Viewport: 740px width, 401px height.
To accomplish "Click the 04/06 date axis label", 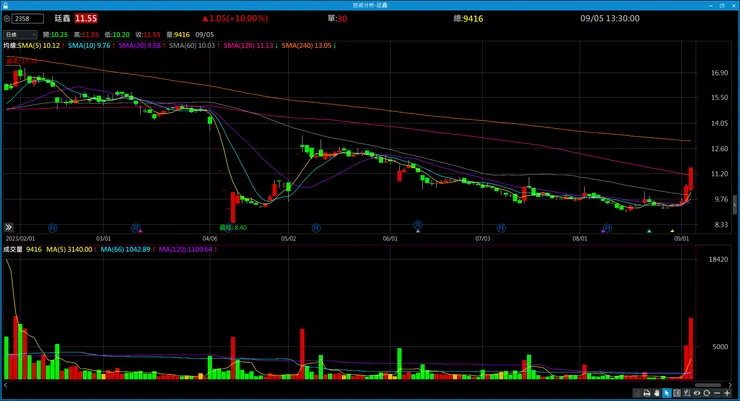I will tap(210, 239).
